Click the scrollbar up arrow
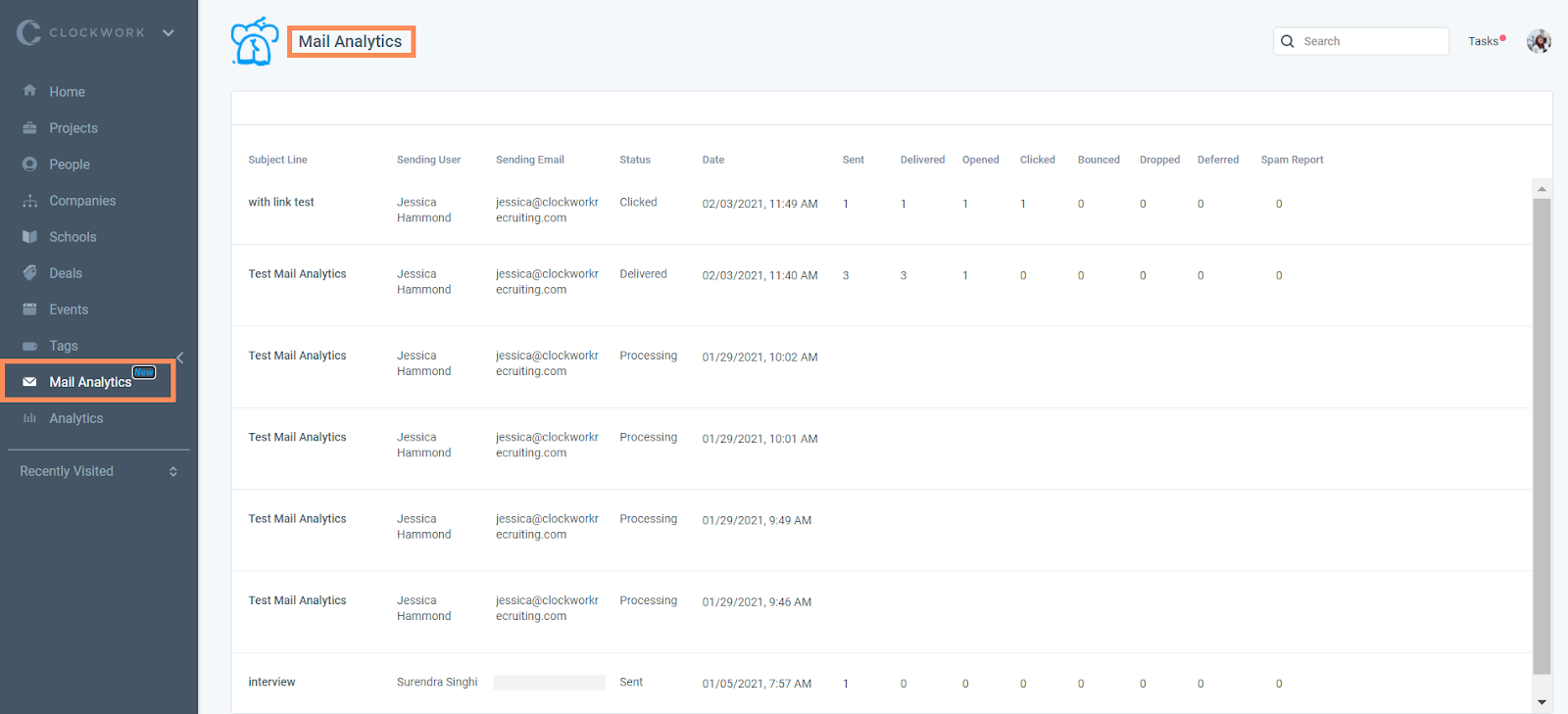The height and width of the screenshot is (714, 1568). [1542, 188]
